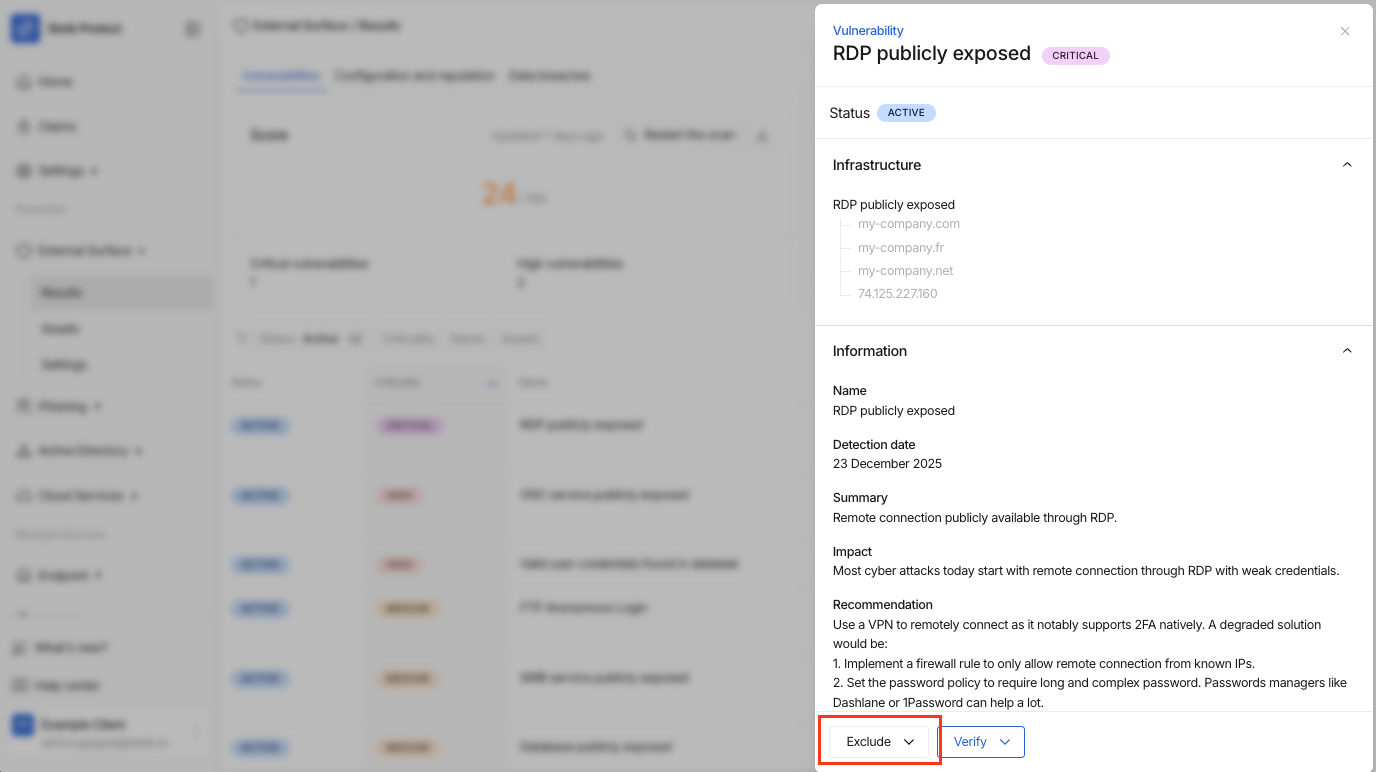Close the vulnerability details panel

(1345, 31)
